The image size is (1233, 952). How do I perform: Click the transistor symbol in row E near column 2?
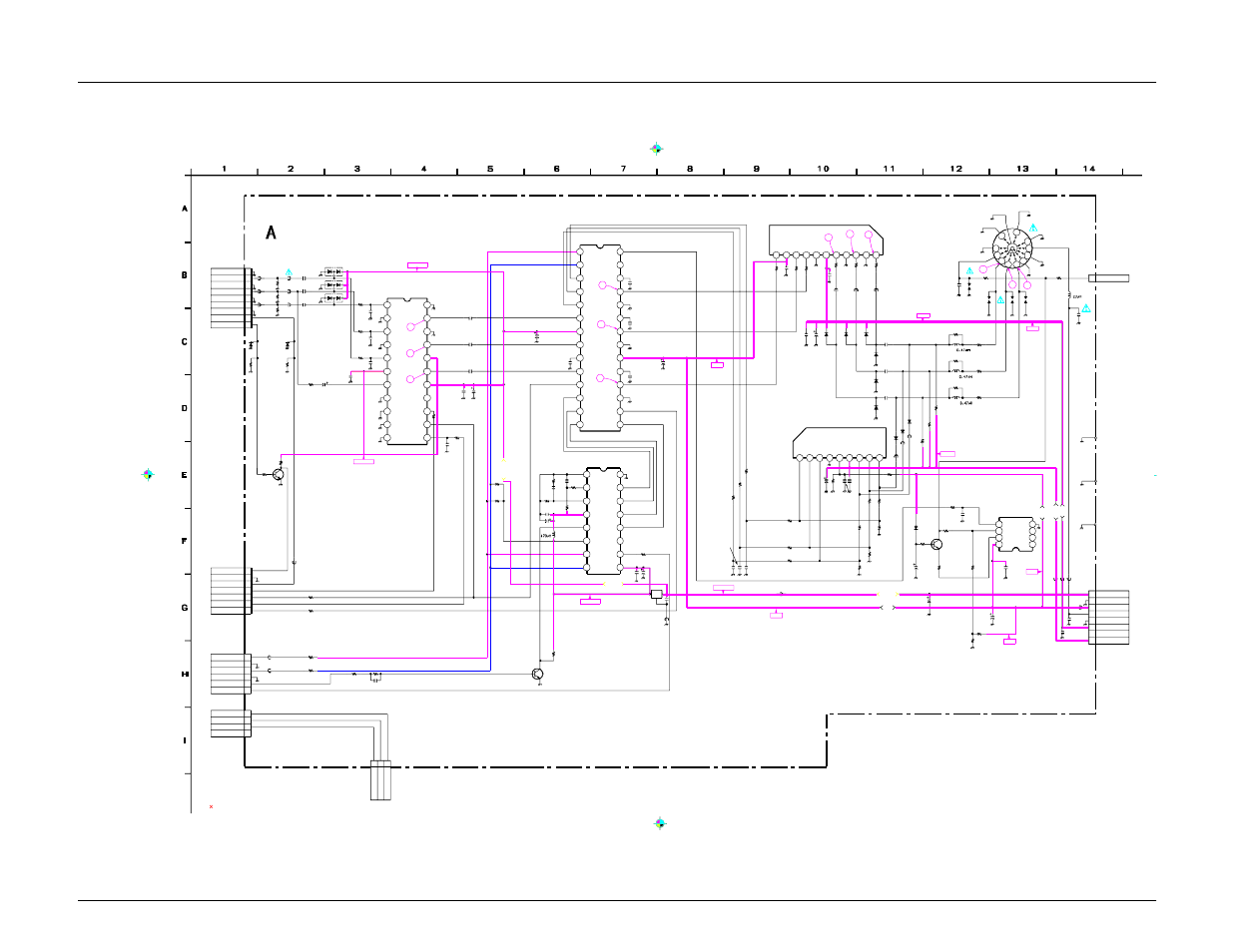tap(279, 474)
